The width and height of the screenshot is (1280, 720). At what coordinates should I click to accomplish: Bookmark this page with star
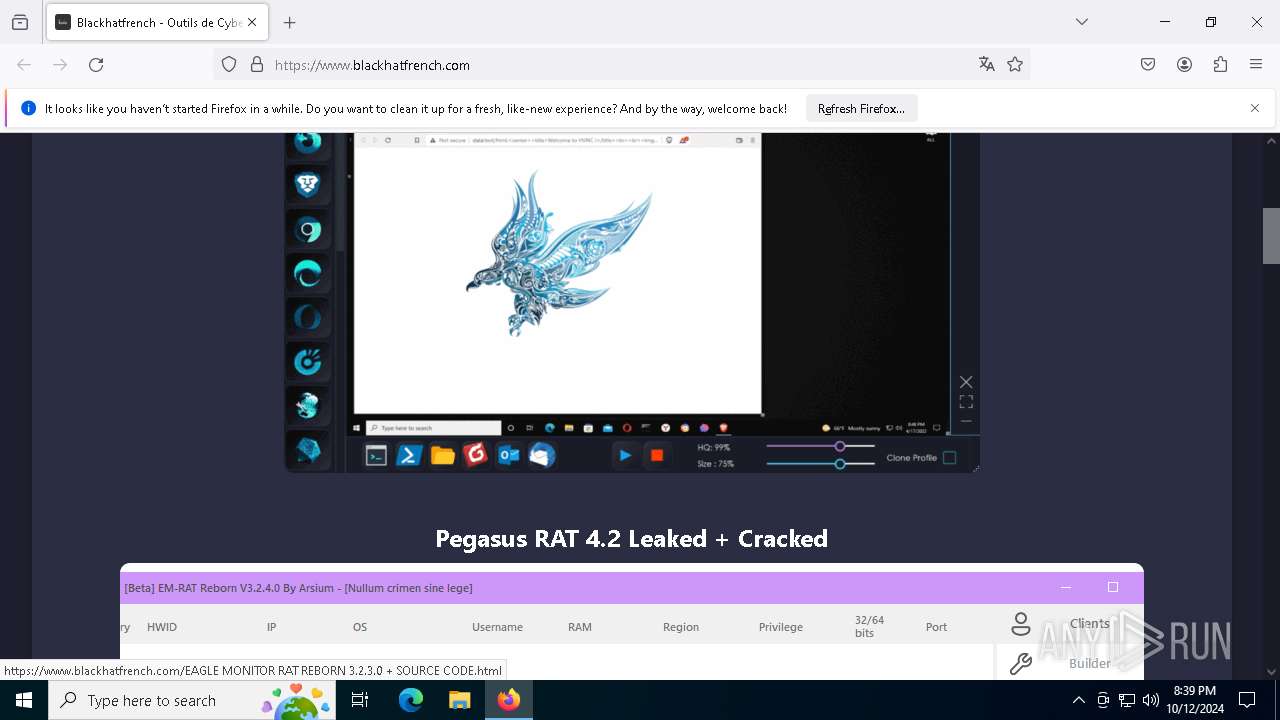(1015, 65)
